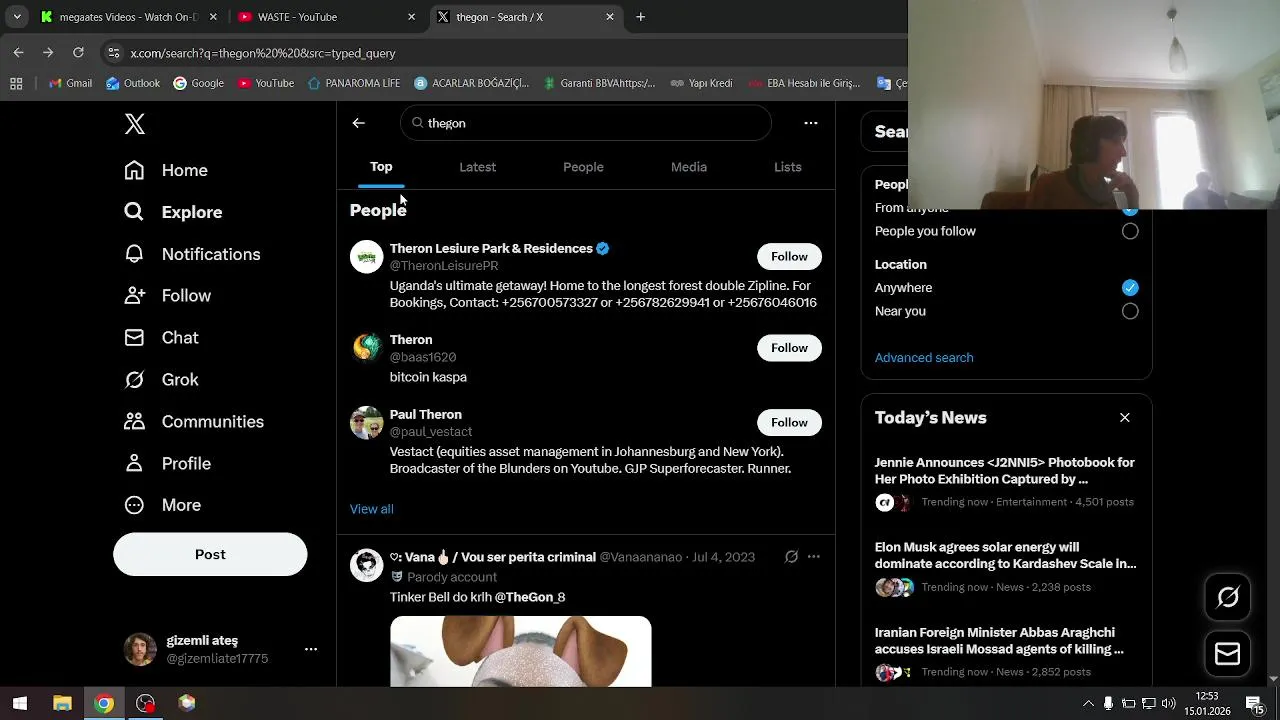Open Chat envelope in sidebar
The width and height of the screenshot is (1280, 720).
click(x=161, y=338)
